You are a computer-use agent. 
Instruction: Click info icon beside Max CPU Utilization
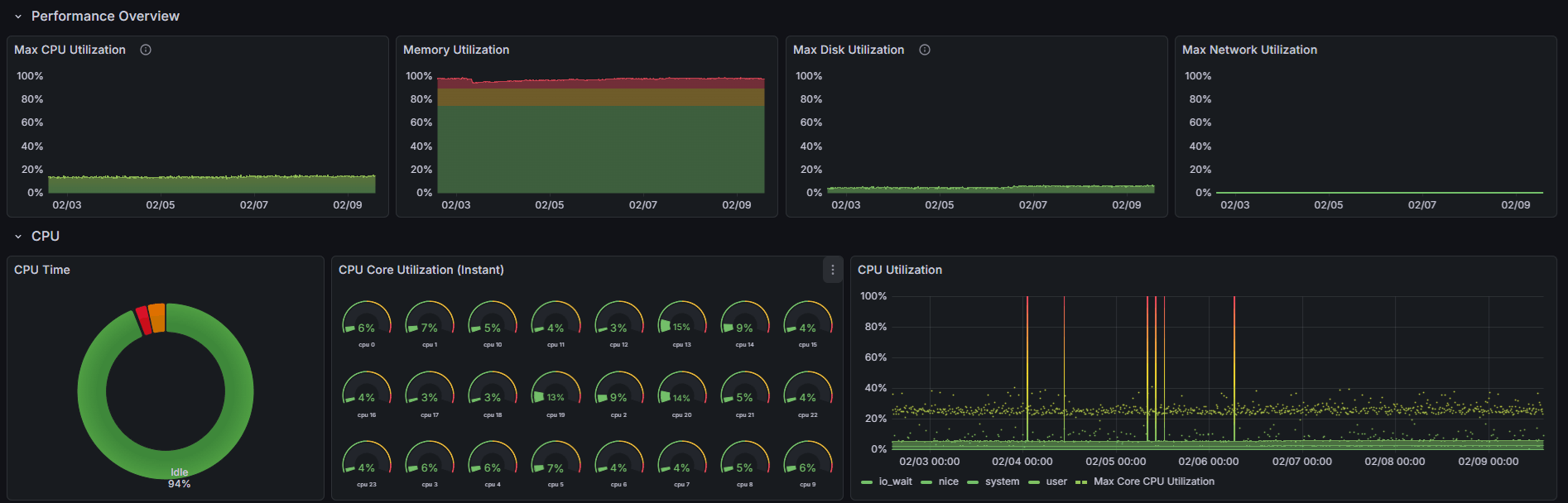coord(146,50)
